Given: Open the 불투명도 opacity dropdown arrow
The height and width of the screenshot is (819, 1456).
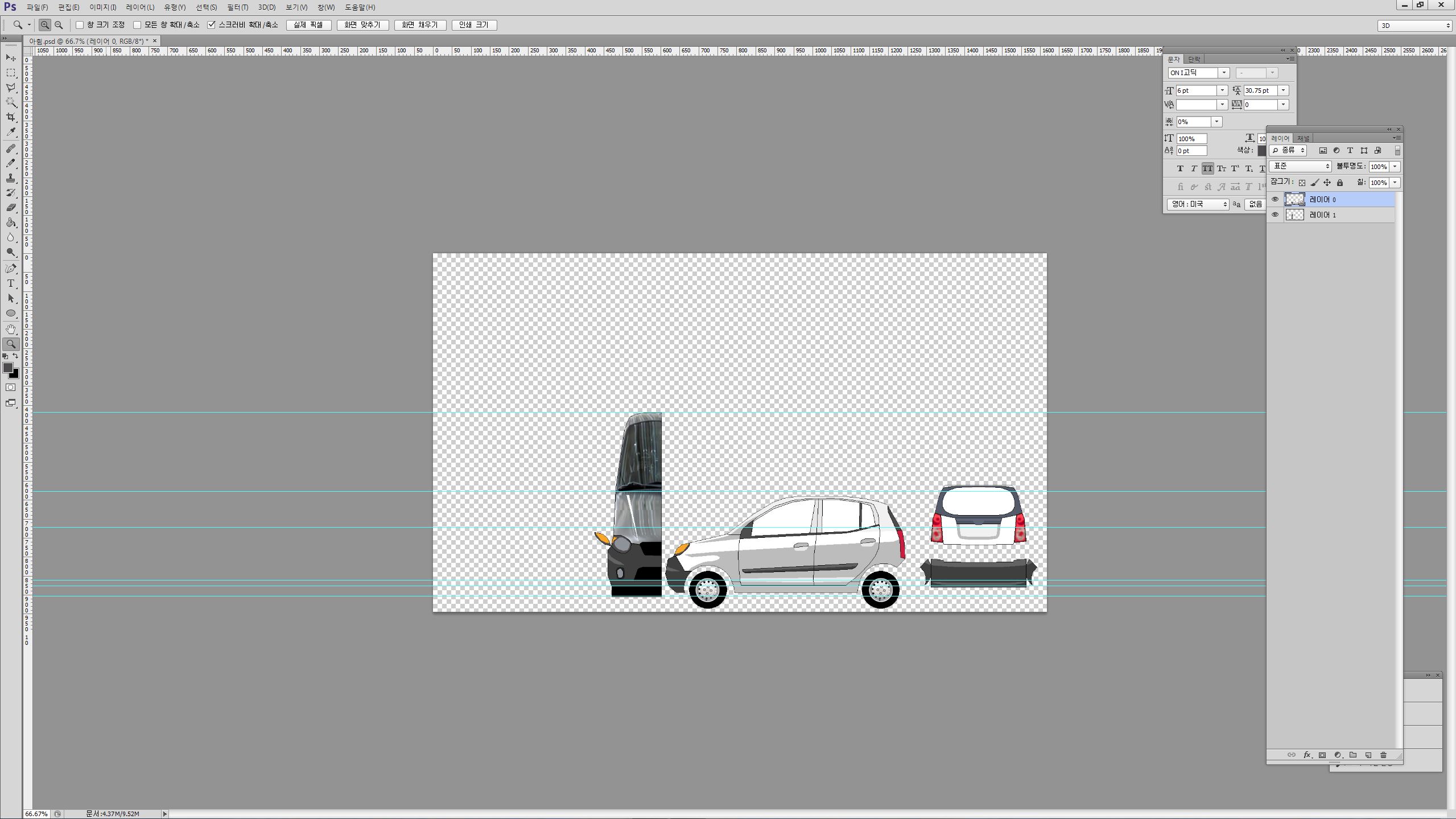Looking at the screenshot, I should 1395,167.
